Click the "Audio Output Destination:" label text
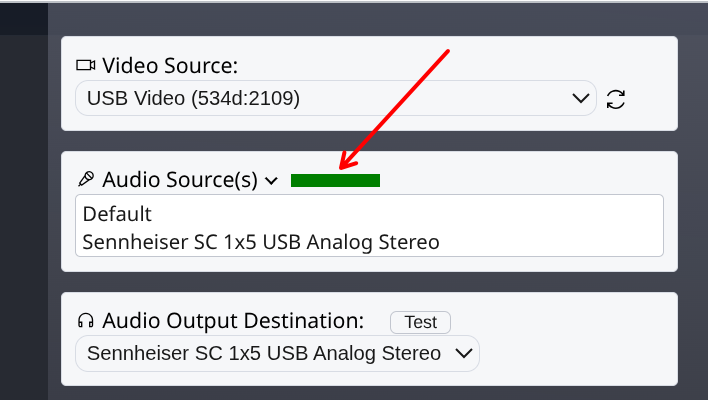The width and height of the screenshot is (708, 400). [232, 321]
